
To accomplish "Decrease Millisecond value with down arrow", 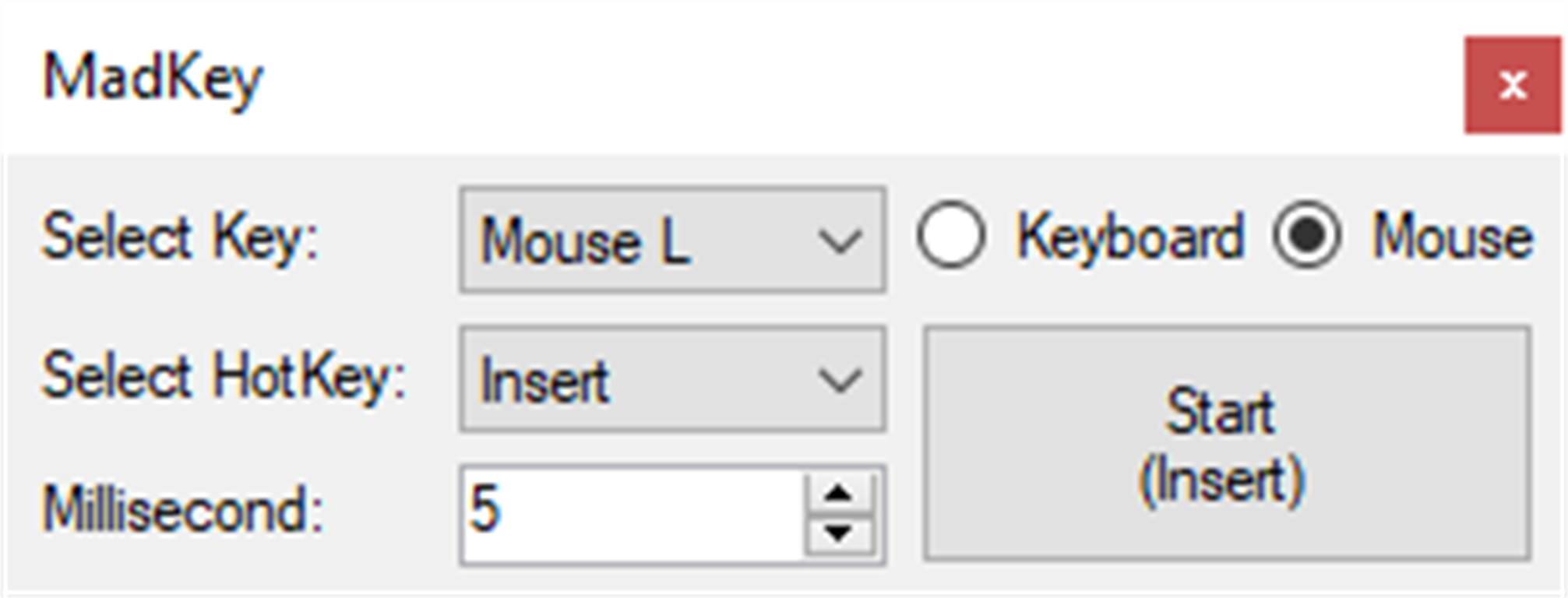I will (839, 535).
